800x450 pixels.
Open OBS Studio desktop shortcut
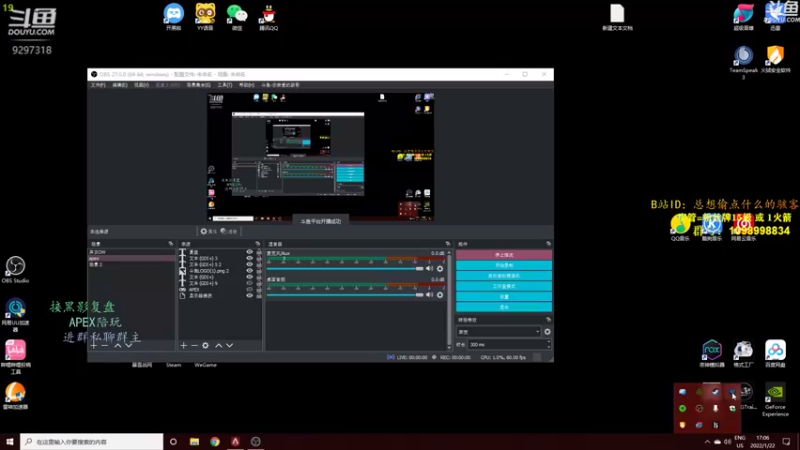(x=15, y=269)
